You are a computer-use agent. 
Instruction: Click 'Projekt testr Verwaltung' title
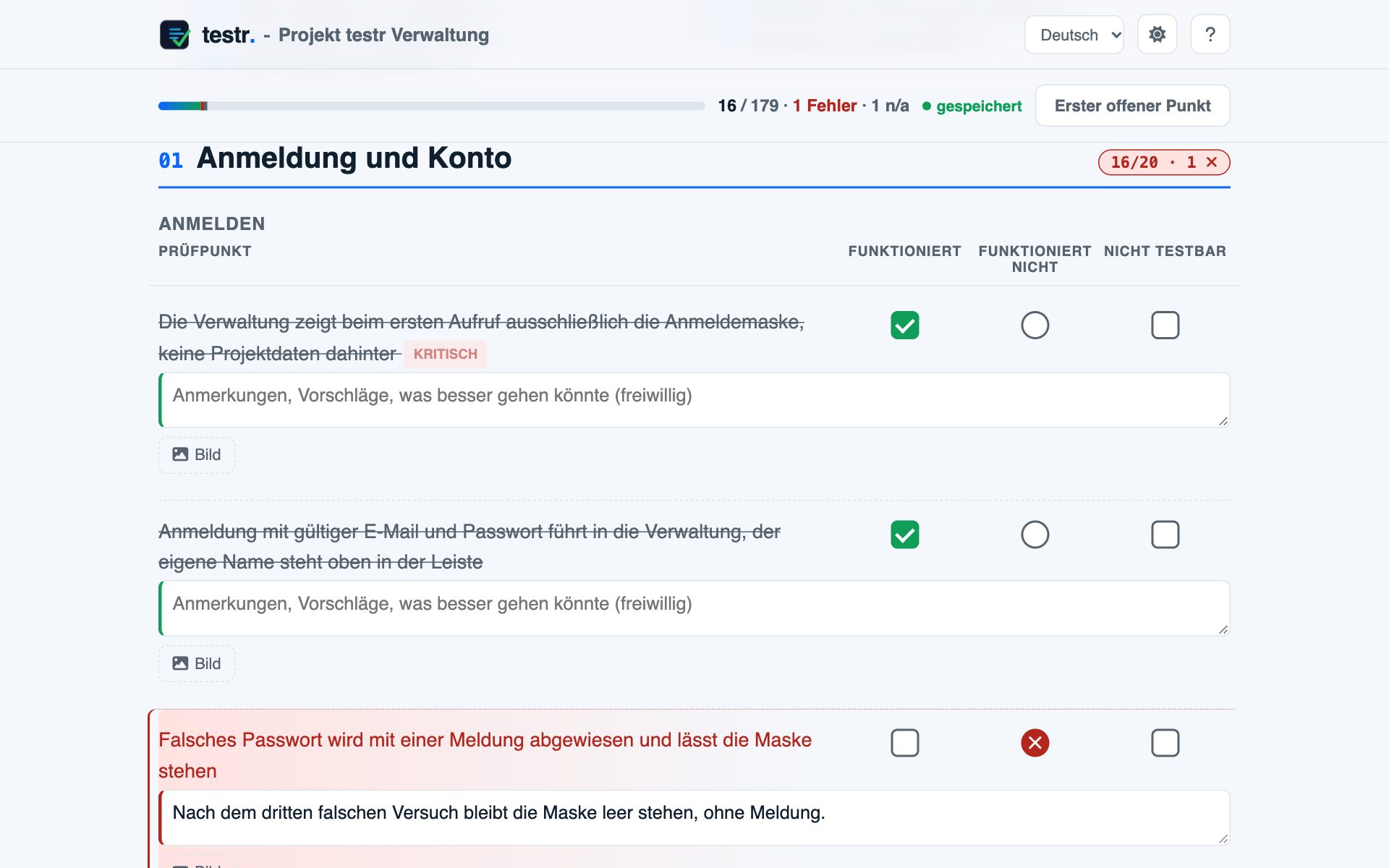pyautogui.click(x=383, y=35)
